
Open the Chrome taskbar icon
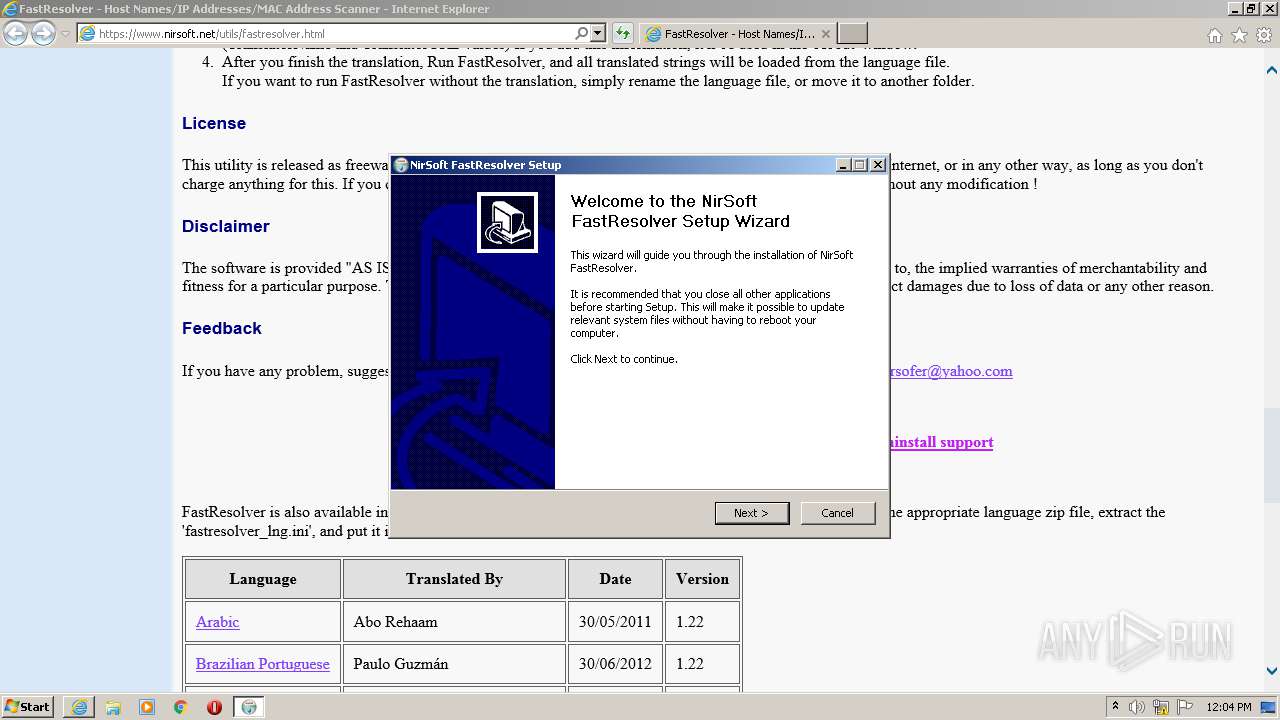(x=181, y=707)
